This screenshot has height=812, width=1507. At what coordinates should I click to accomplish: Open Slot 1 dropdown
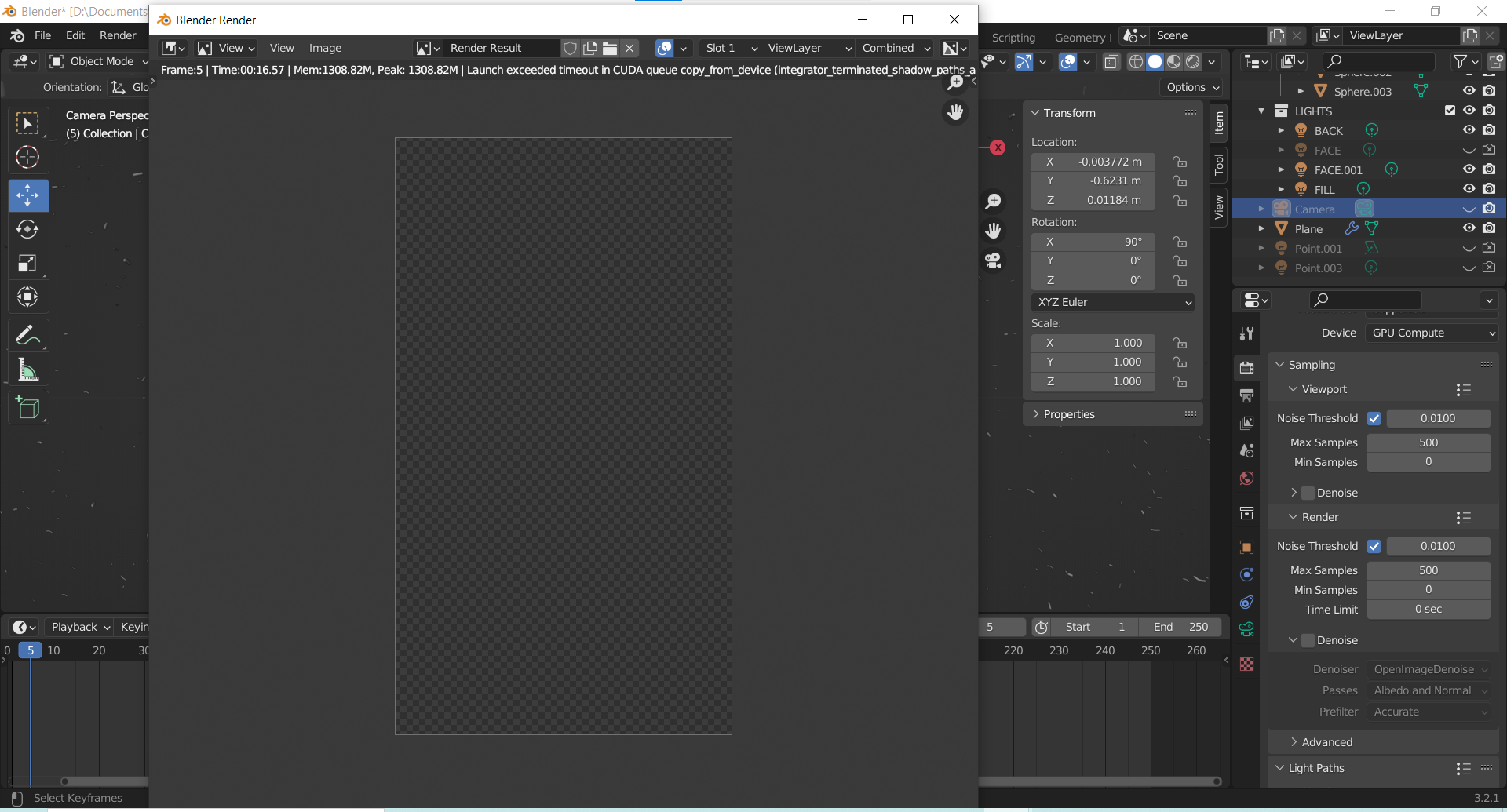pyautogui.click(x=730, y=48)
